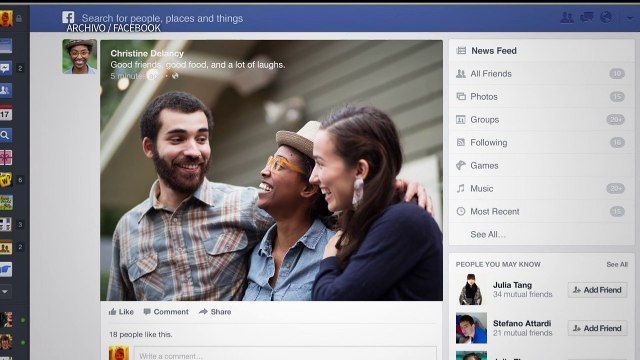640x360 pixels.
Task: Click the Groups 20+ count badge
Action: tap(615, 120)
